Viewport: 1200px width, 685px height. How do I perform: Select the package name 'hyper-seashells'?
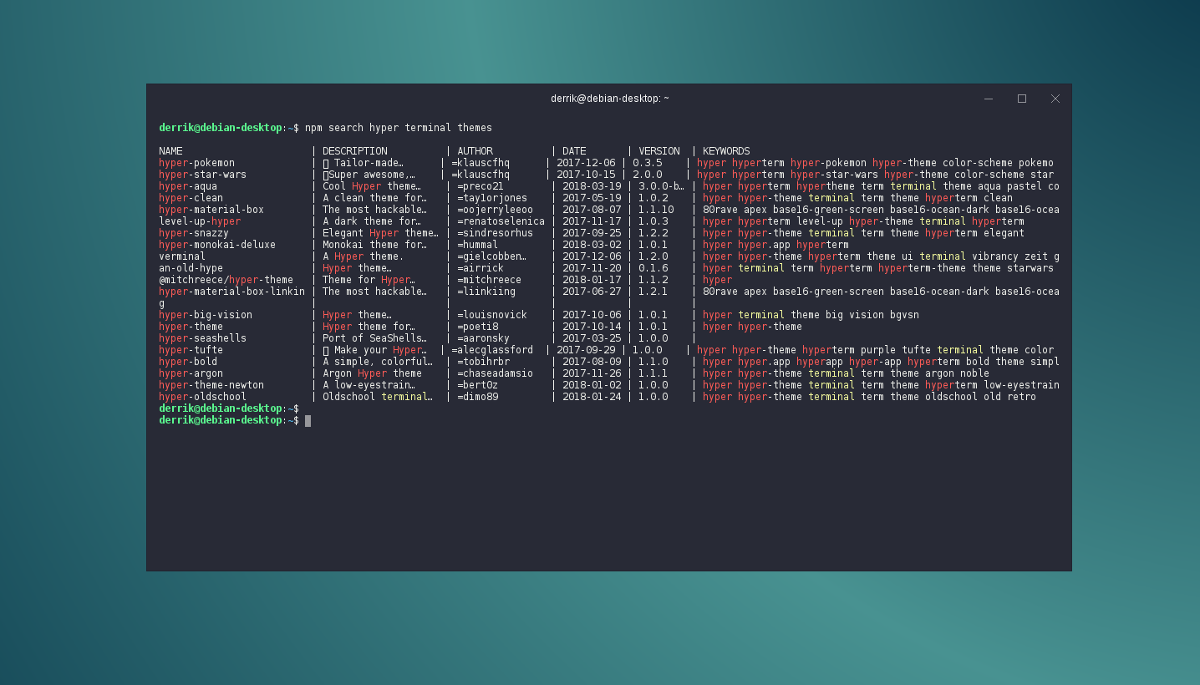203,338
